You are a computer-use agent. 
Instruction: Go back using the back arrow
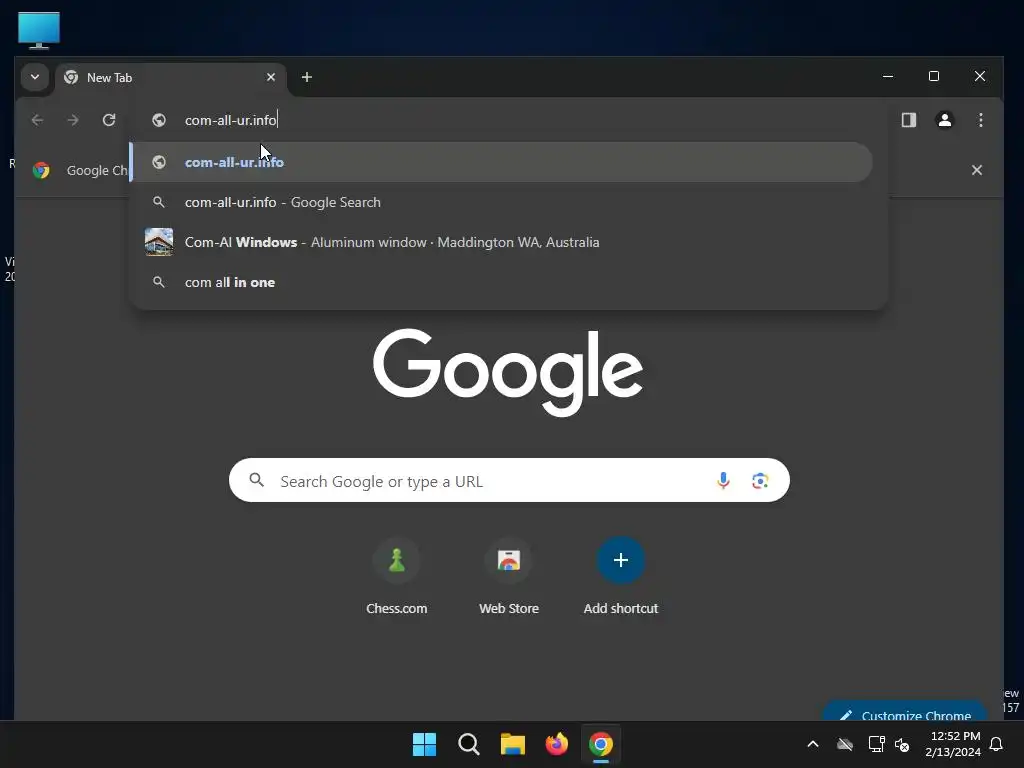pyautogui.click(x=37, y=120)
